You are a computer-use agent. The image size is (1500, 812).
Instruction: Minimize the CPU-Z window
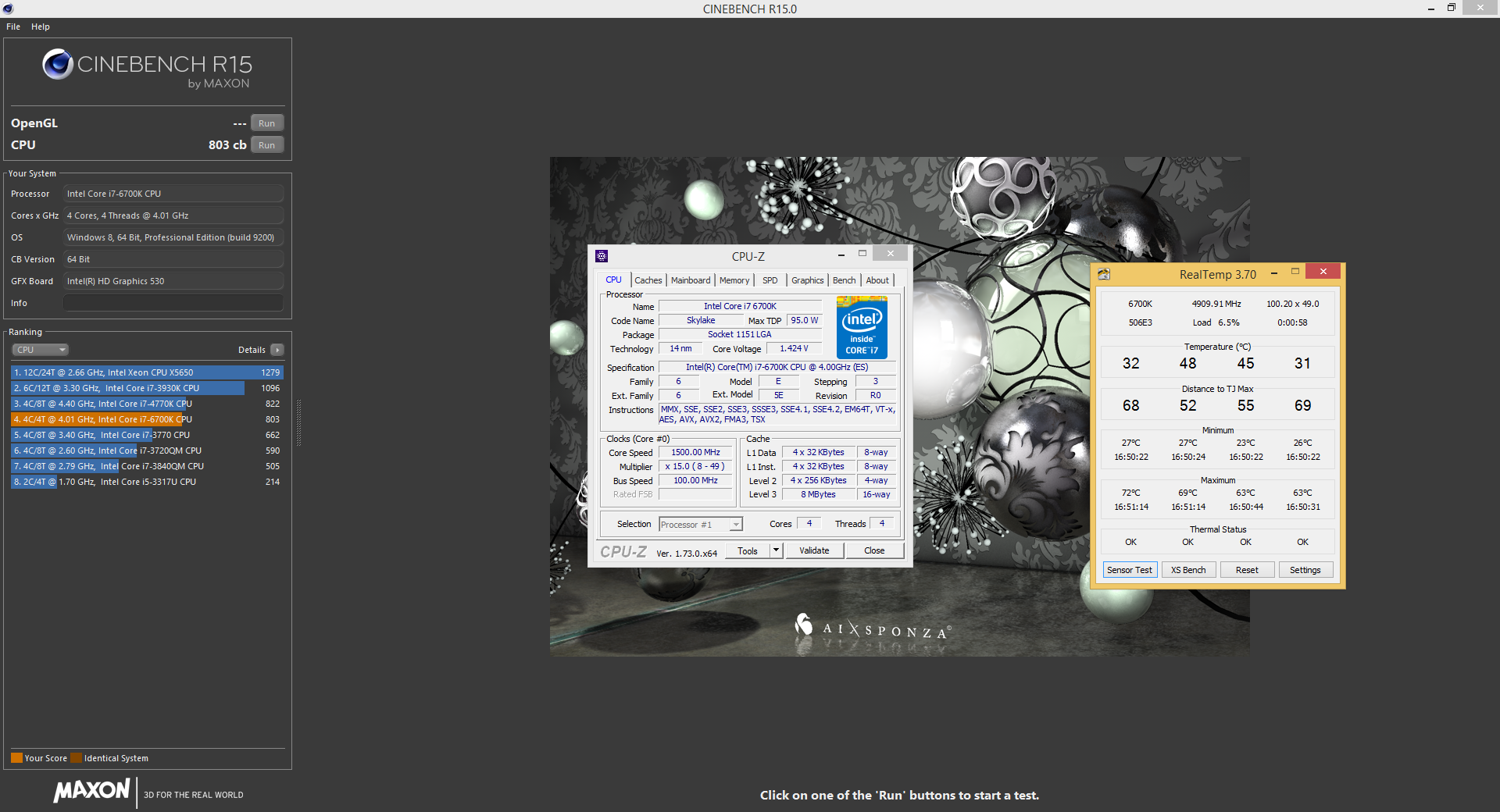tap(841, 255)
